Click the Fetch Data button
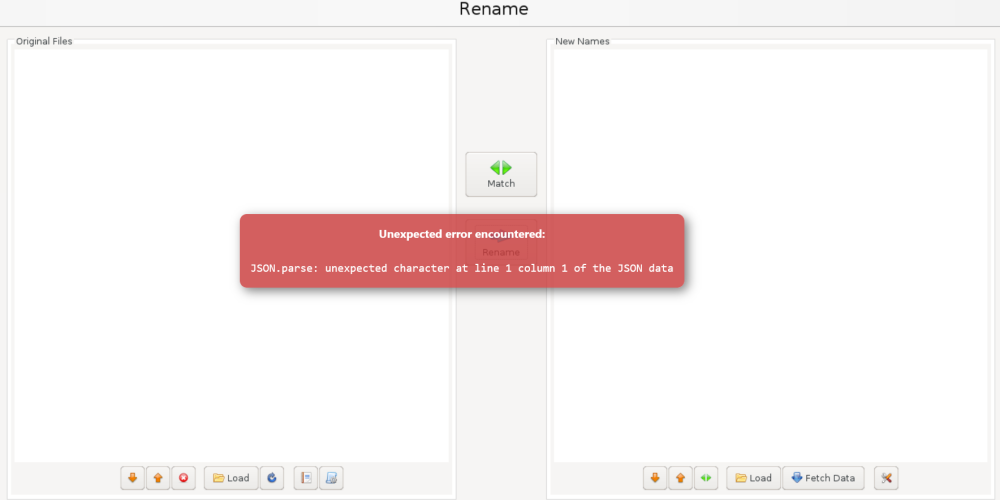 (823, 478)
